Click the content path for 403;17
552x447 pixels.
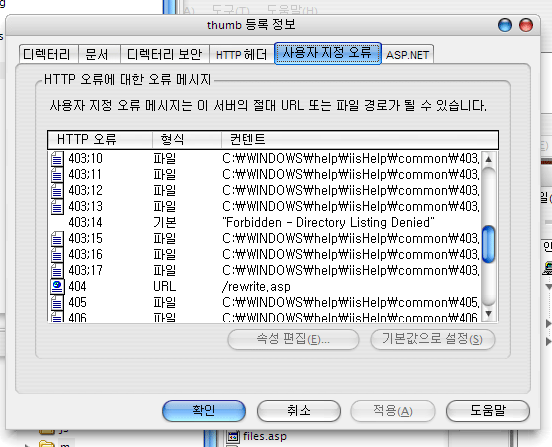click(351, 271)
